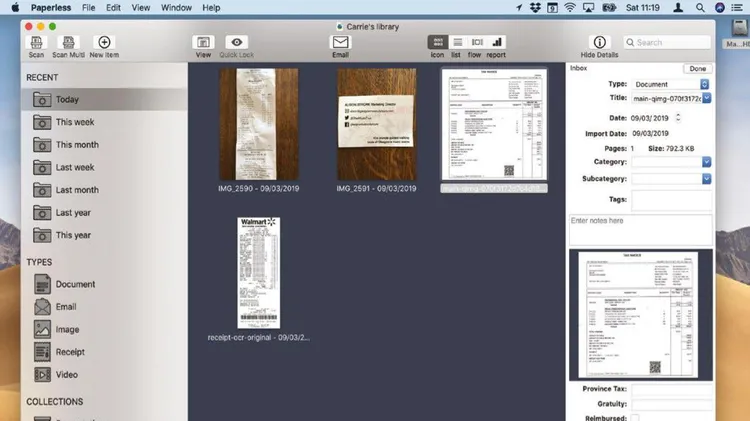Open Quick Look eye icon
This screenshot has width=750, height=421.
pyautogui.click(x=236, y=43)
